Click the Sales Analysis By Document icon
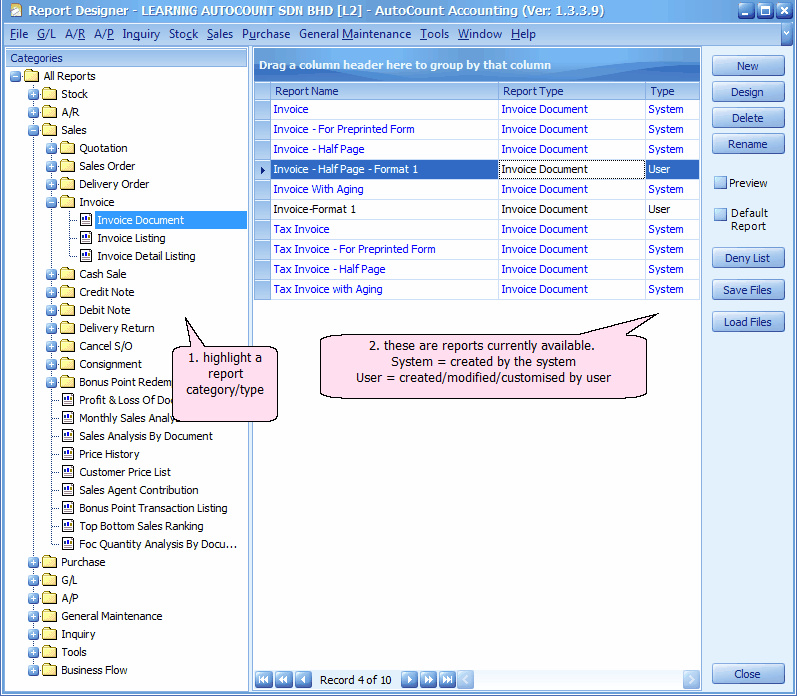 pos(68,436)
